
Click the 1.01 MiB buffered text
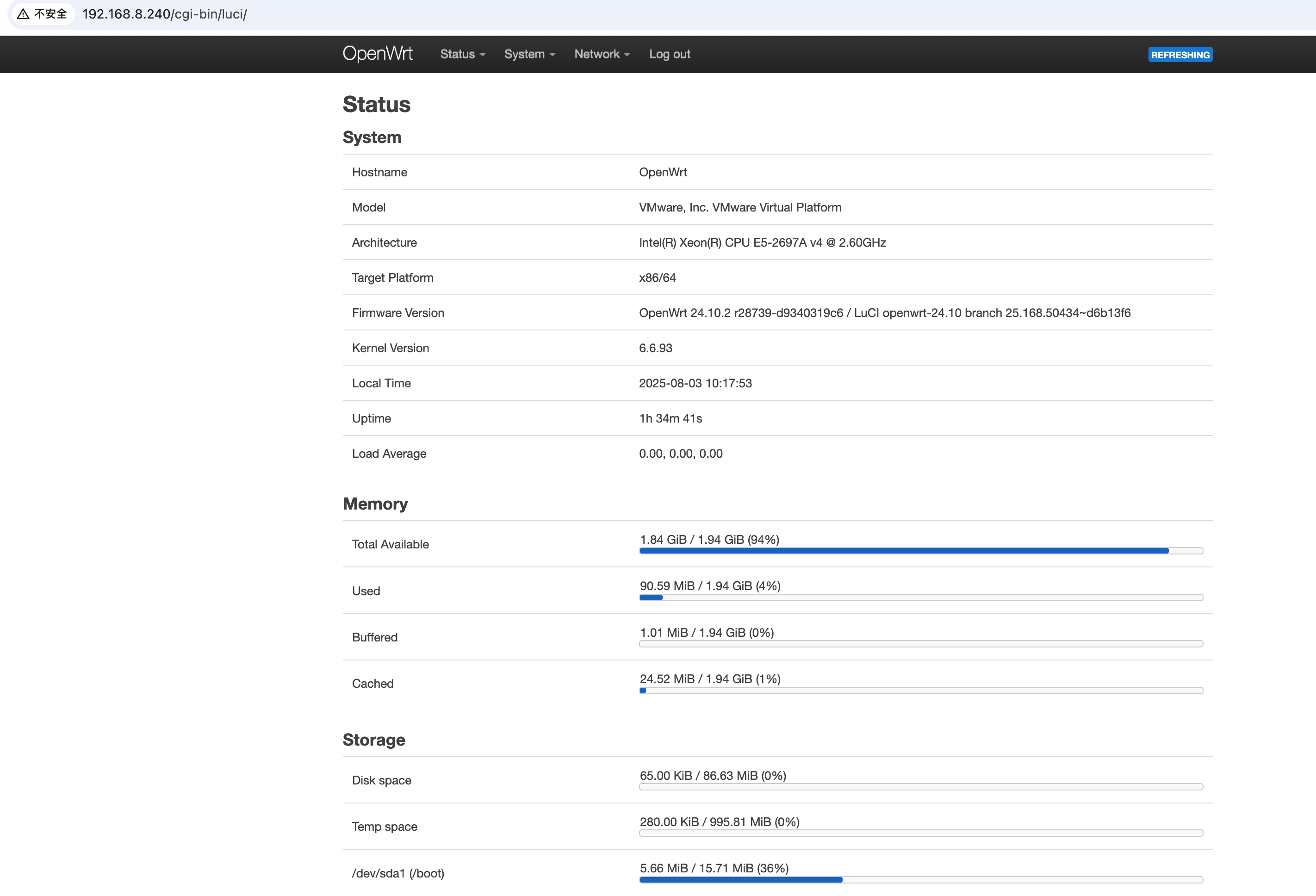[707, 632]
